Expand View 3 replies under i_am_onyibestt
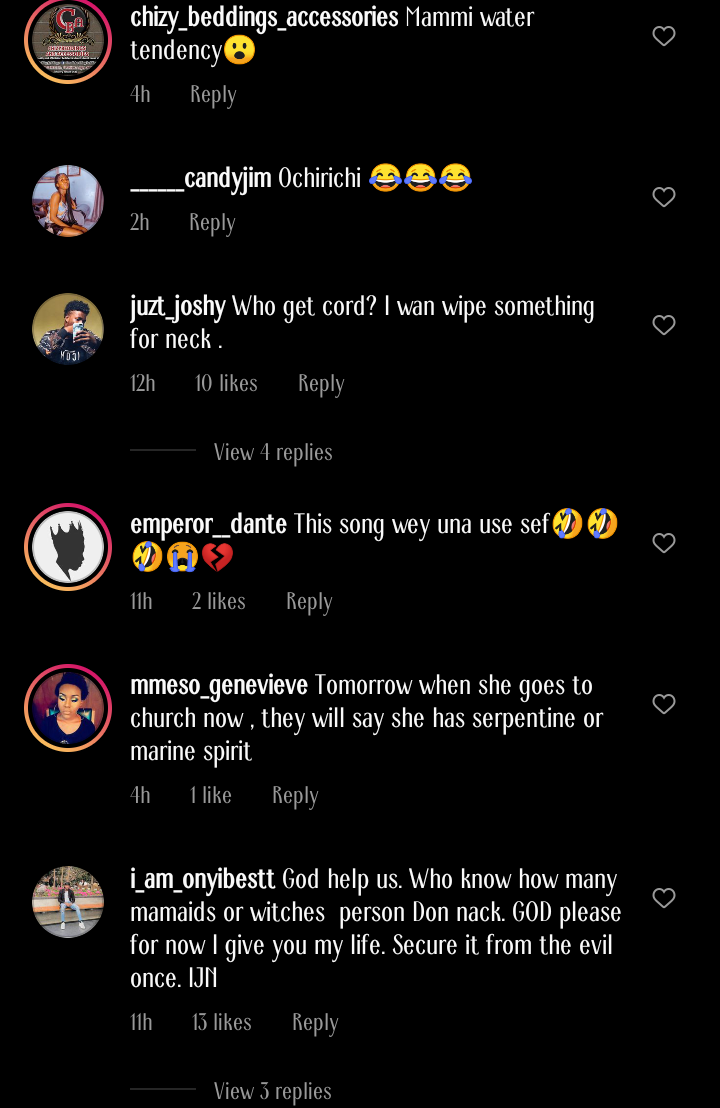The height and width of the screenshot is (1108, 720). tap(273, 1091)
